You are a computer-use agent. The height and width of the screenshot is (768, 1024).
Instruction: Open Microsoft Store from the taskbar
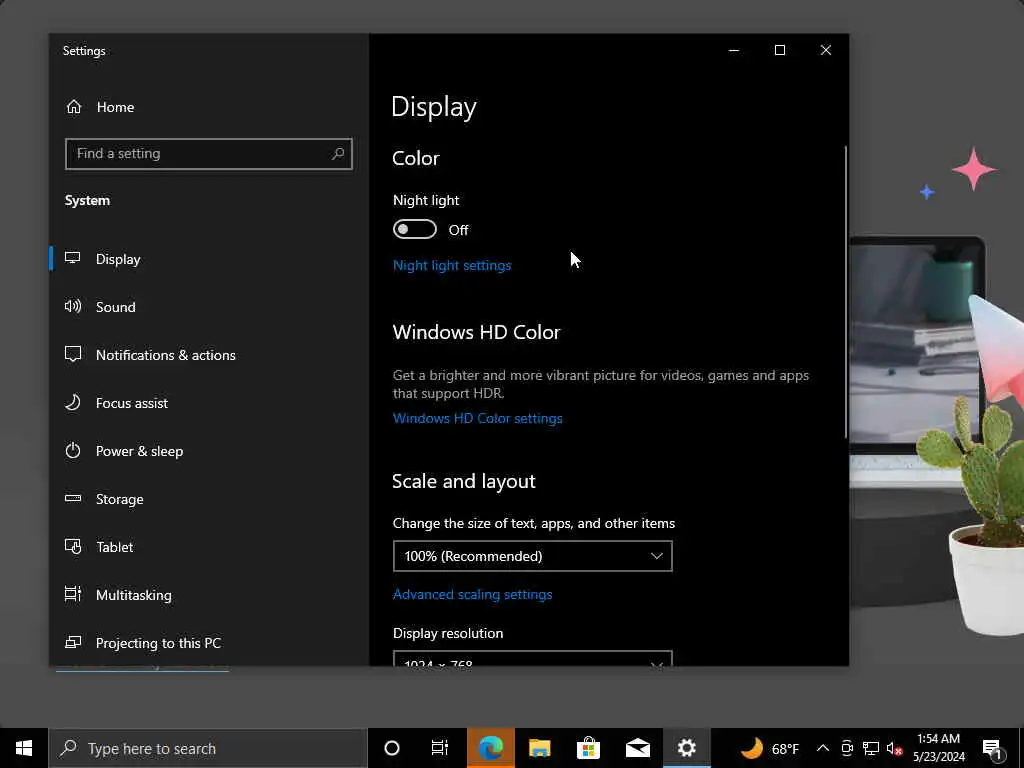click(588, 748)
